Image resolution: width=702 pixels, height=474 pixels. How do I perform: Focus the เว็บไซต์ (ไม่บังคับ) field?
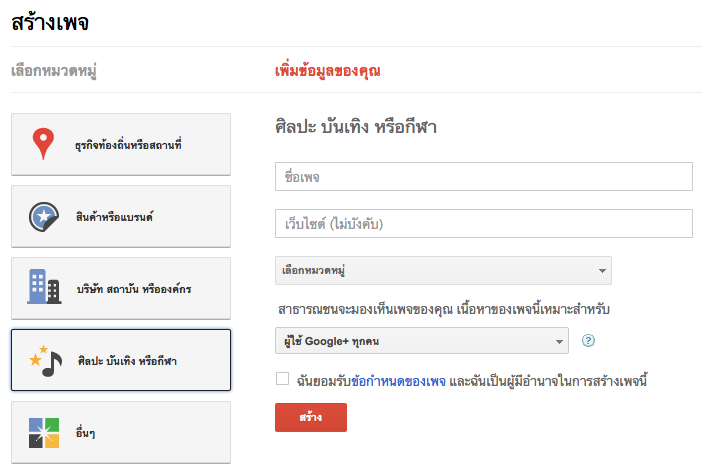484,223
